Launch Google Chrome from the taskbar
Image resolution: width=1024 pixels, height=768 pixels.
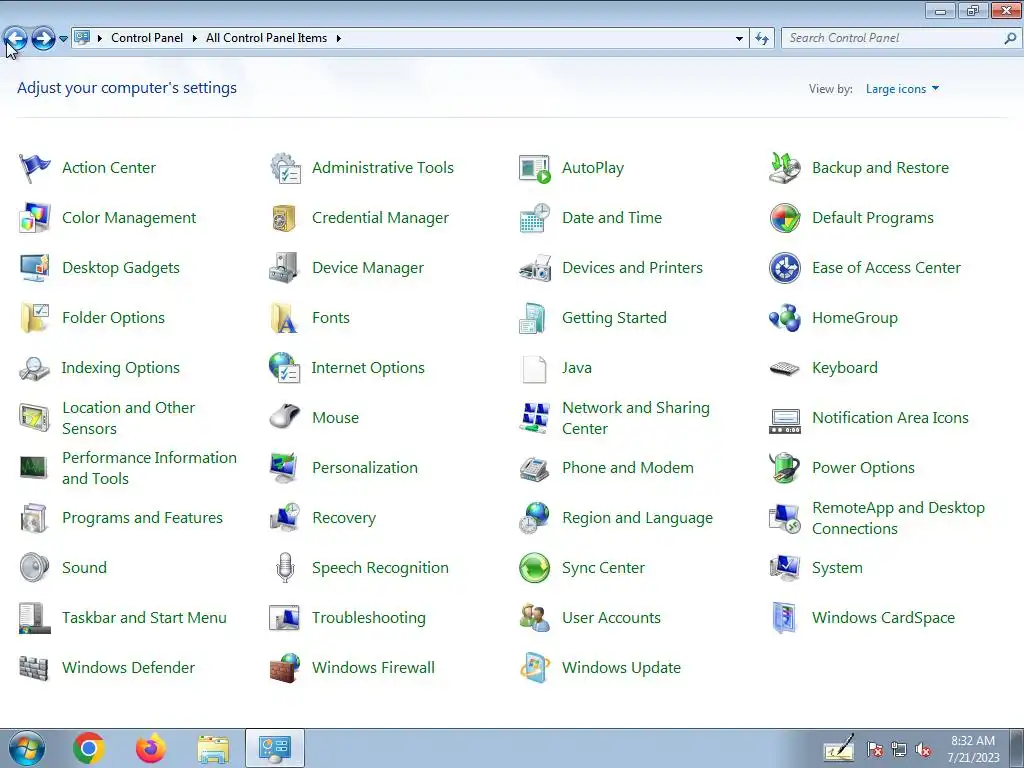coord(89,748)
